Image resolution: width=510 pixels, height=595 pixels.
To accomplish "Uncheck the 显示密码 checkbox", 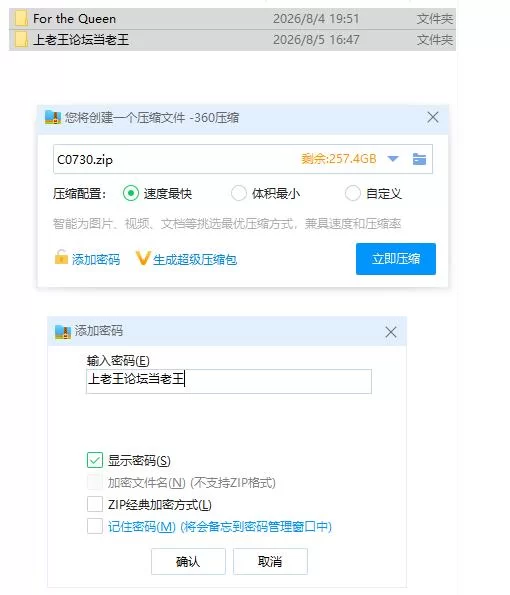I will (x=95, y=460).
